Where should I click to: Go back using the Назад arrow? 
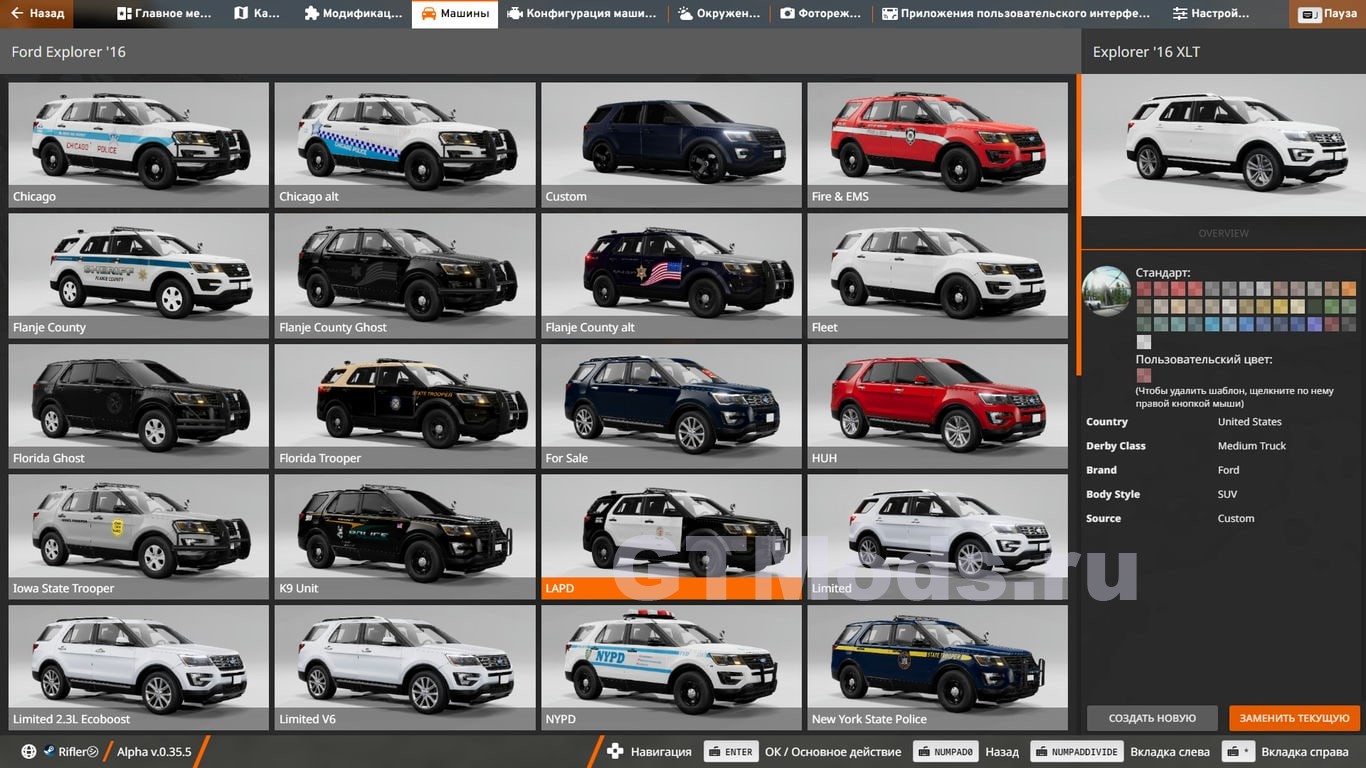[x=38, y=14]
